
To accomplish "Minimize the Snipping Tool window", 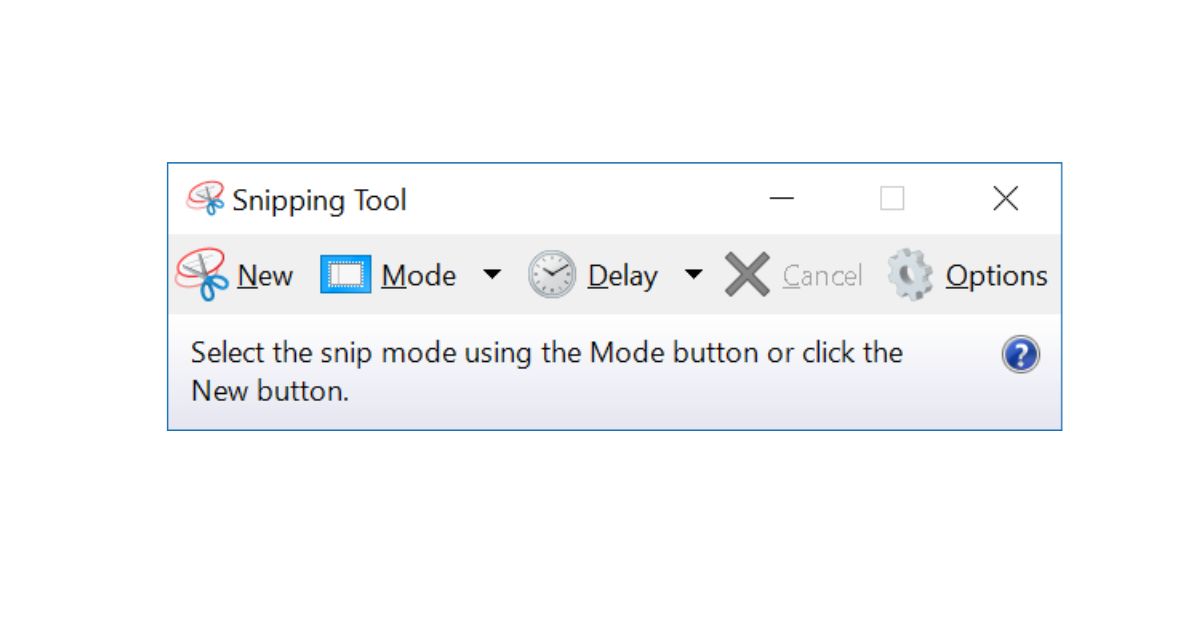I will pos(782,199).
